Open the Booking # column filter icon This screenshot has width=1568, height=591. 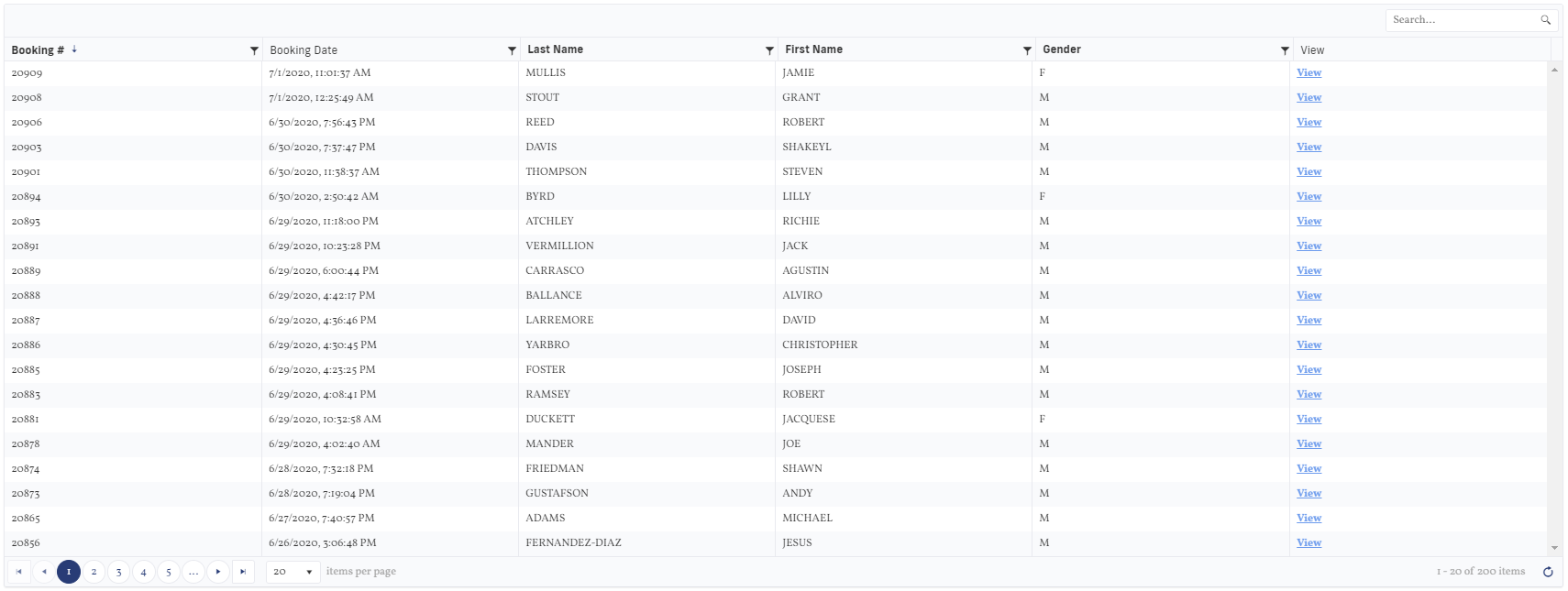[254, 50]
